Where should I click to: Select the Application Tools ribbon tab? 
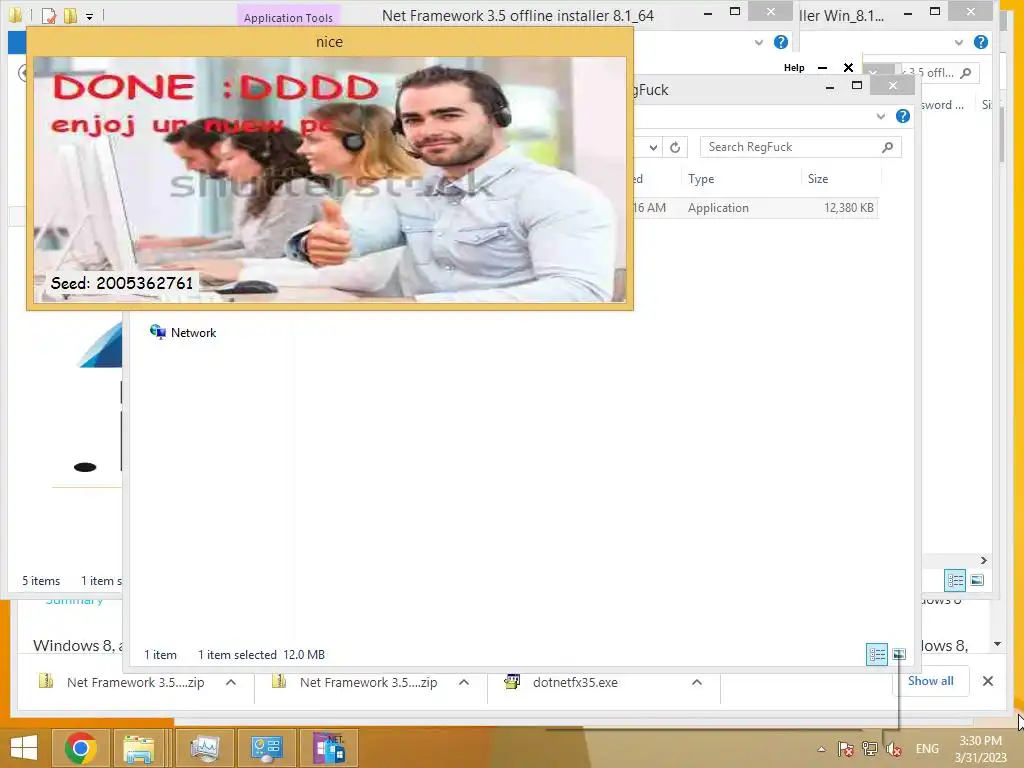(x=288, y=18)
